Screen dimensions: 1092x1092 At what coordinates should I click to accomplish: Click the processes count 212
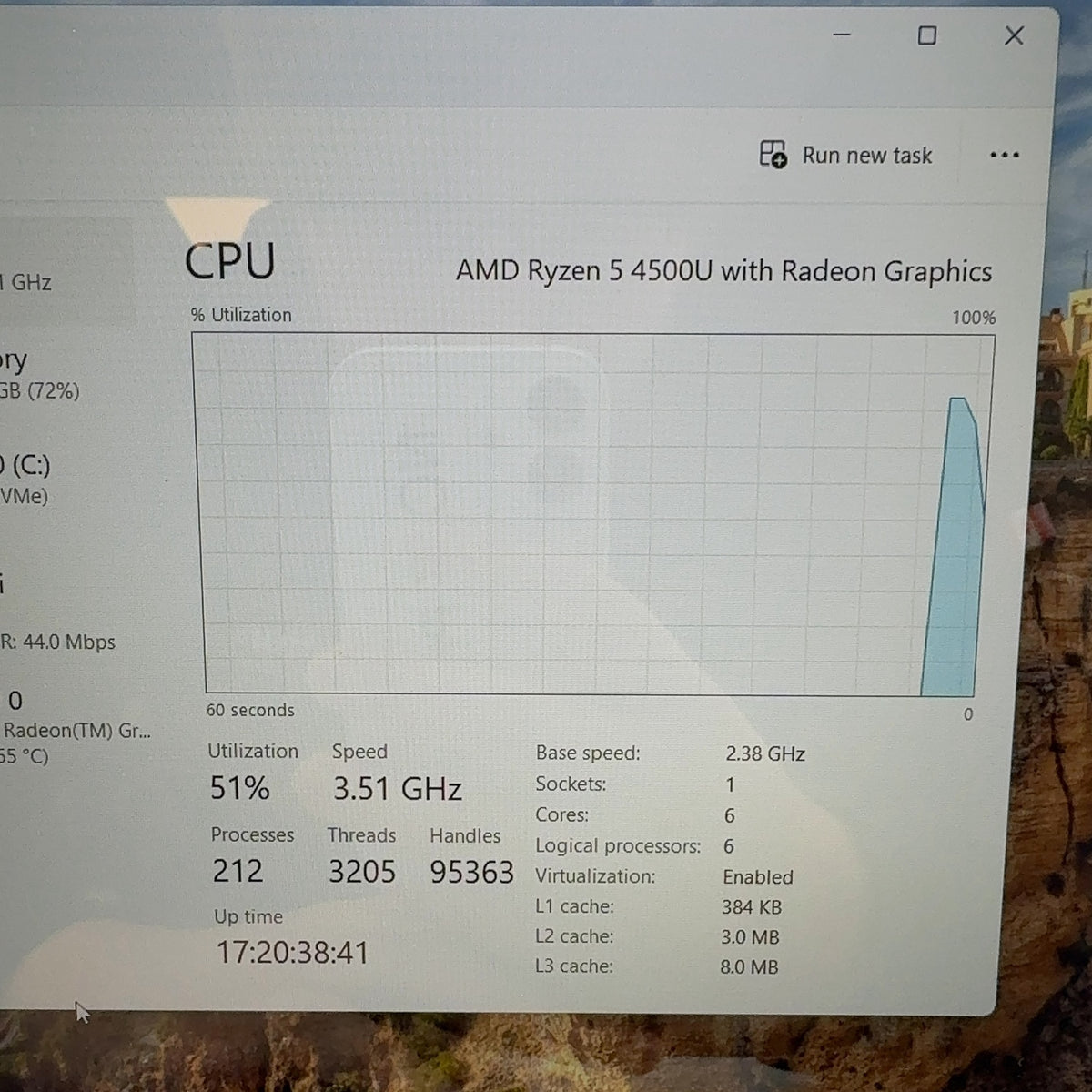238,871
